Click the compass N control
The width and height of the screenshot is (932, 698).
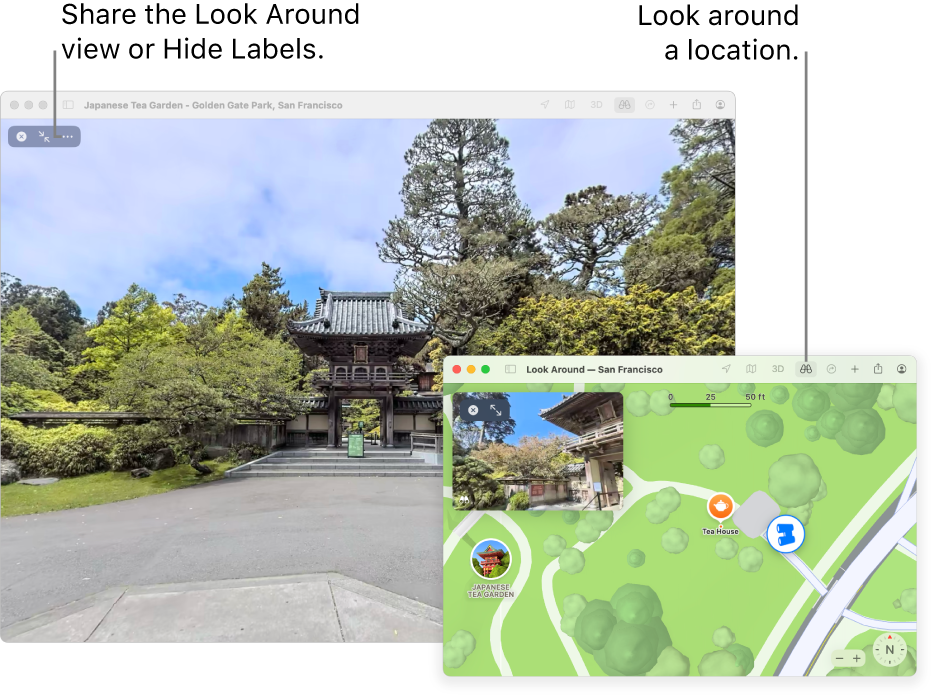coord(889,650)
